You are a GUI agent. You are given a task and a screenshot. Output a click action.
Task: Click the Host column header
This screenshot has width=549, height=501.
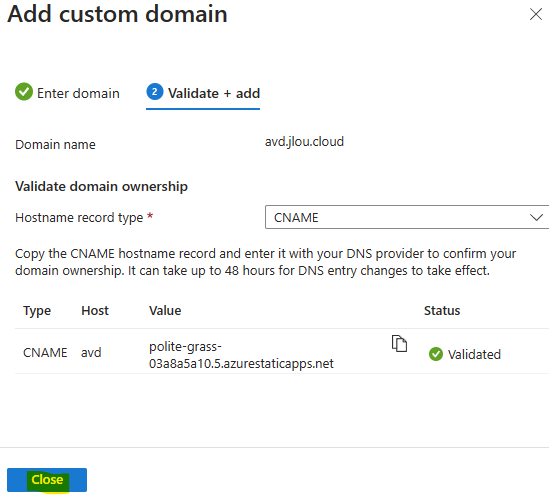95,311
